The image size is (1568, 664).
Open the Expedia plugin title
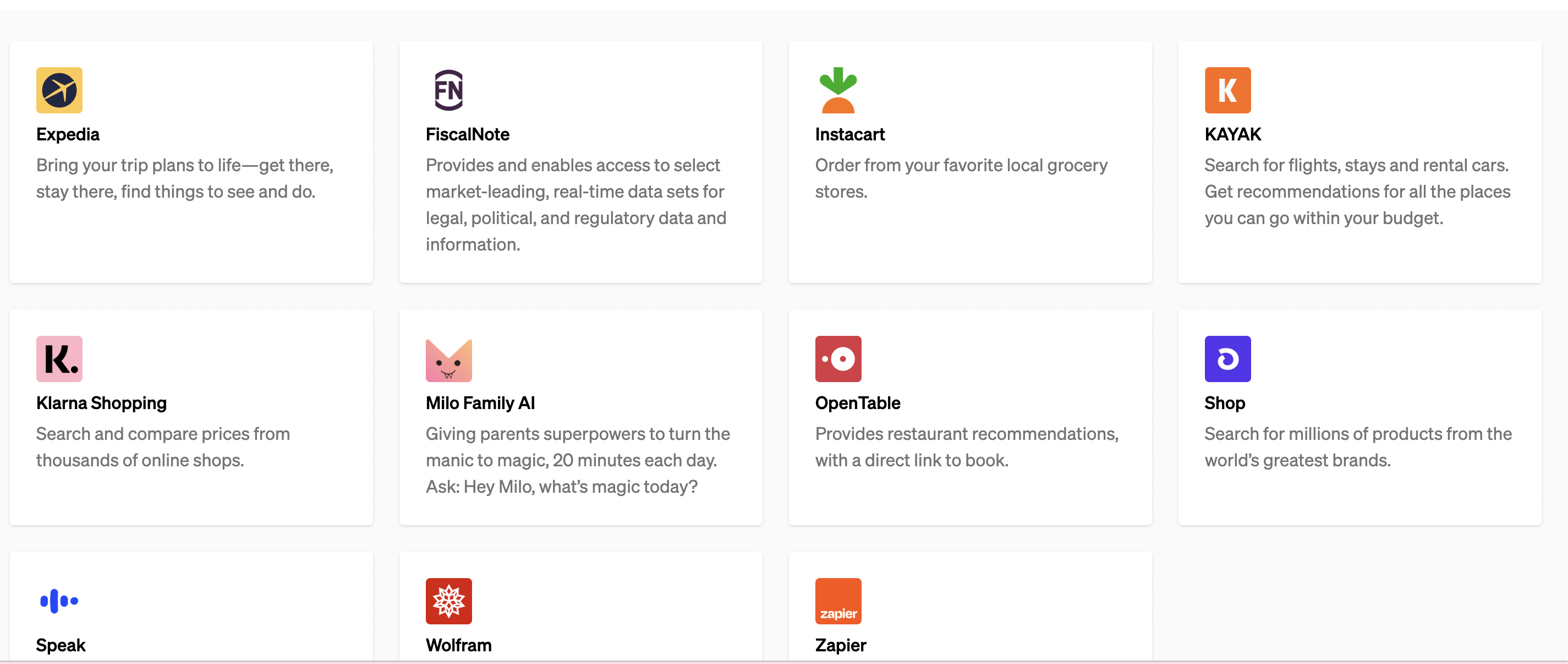pyautogui.click(x=68, y=134)
